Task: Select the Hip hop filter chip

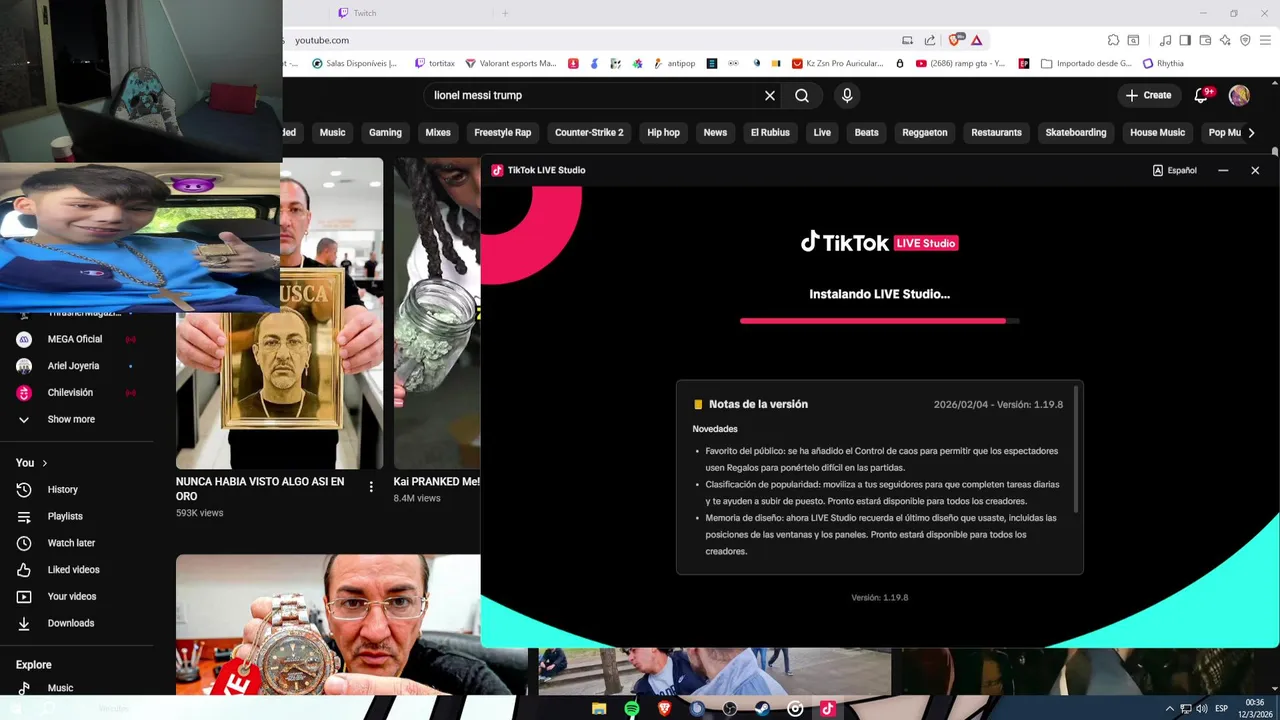Action: (x=663, y=132)
